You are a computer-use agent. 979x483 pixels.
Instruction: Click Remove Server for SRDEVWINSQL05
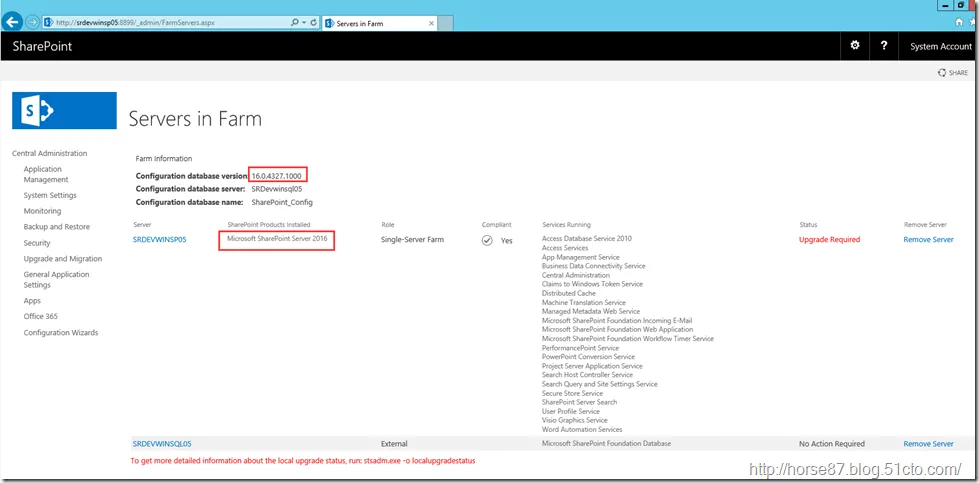tap(928, 444)
